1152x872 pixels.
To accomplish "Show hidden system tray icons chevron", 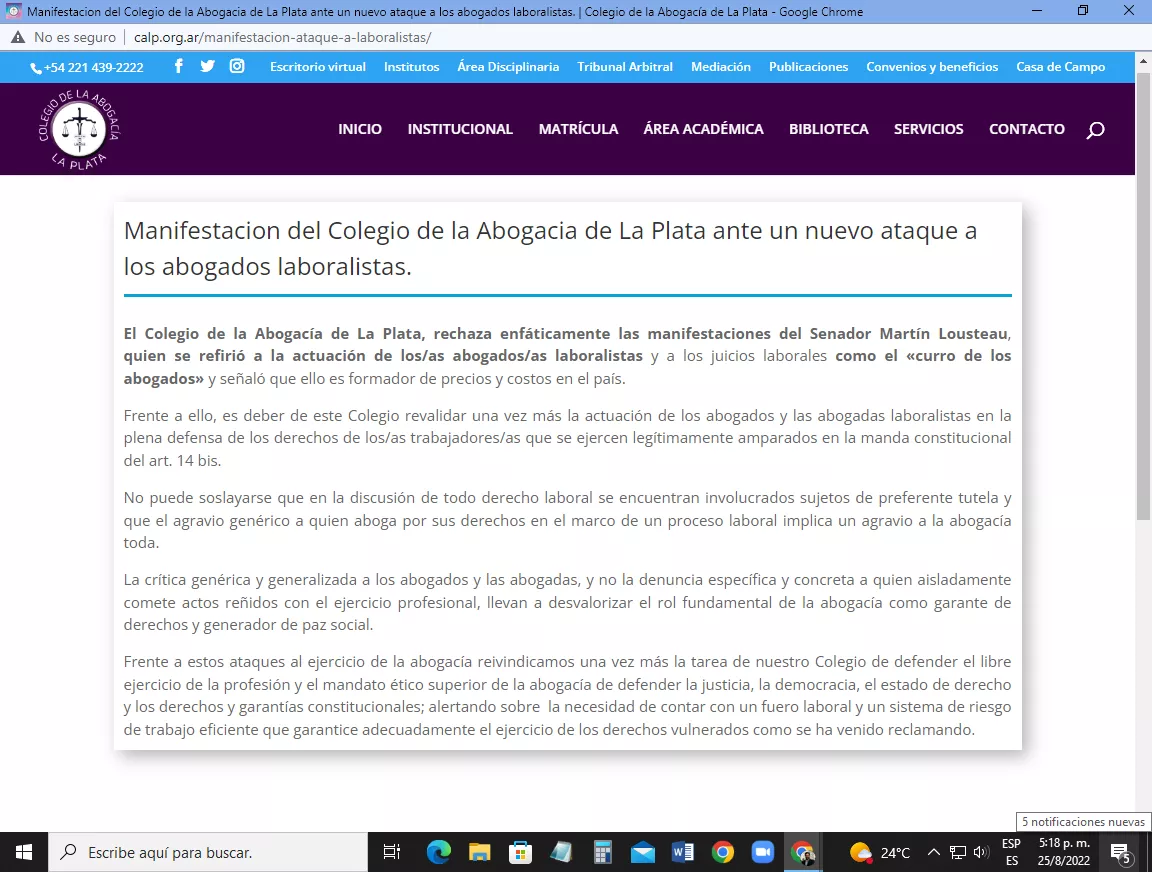I will click(934, 852).
